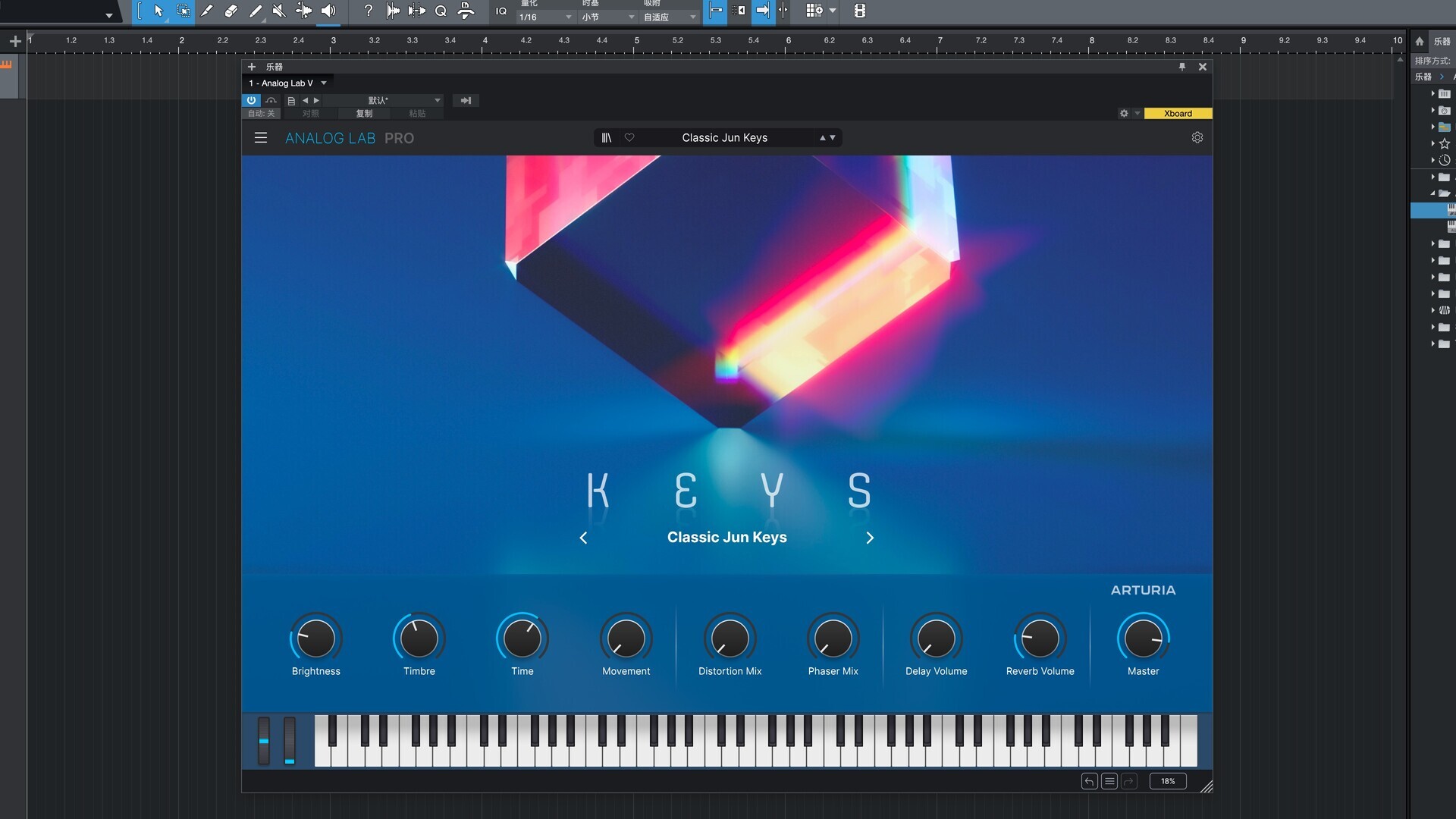The image size is (1456, 819).
Task: Go to previous preset with left chevron
Action: 583,538
